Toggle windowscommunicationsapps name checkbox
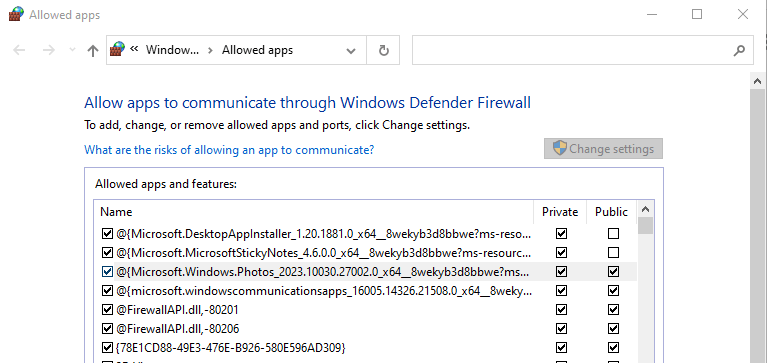Image resolution: width=767 pixels, height=363 pixels. (x=107, y=291)
